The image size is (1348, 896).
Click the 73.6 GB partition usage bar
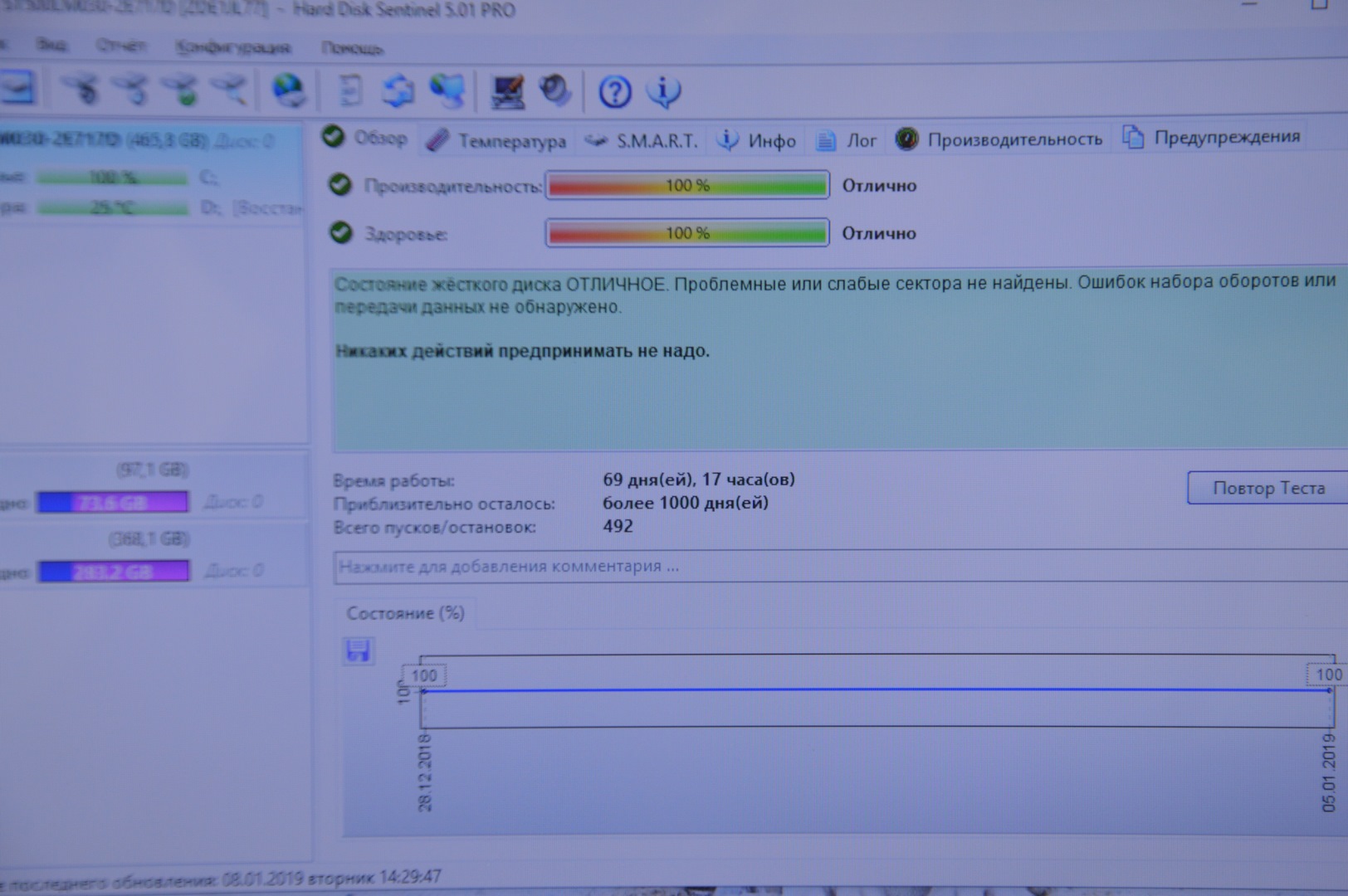(113, 502)
